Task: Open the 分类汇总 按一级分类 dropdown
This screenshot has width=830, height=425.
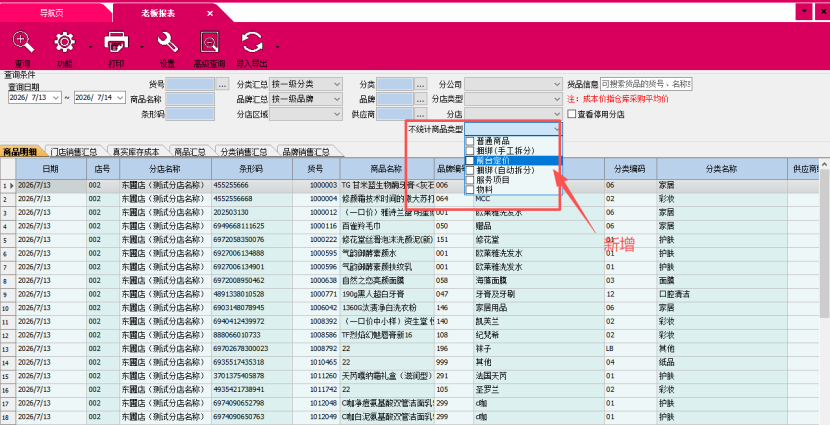Action: pyautogui.click(x=337, y=84)
